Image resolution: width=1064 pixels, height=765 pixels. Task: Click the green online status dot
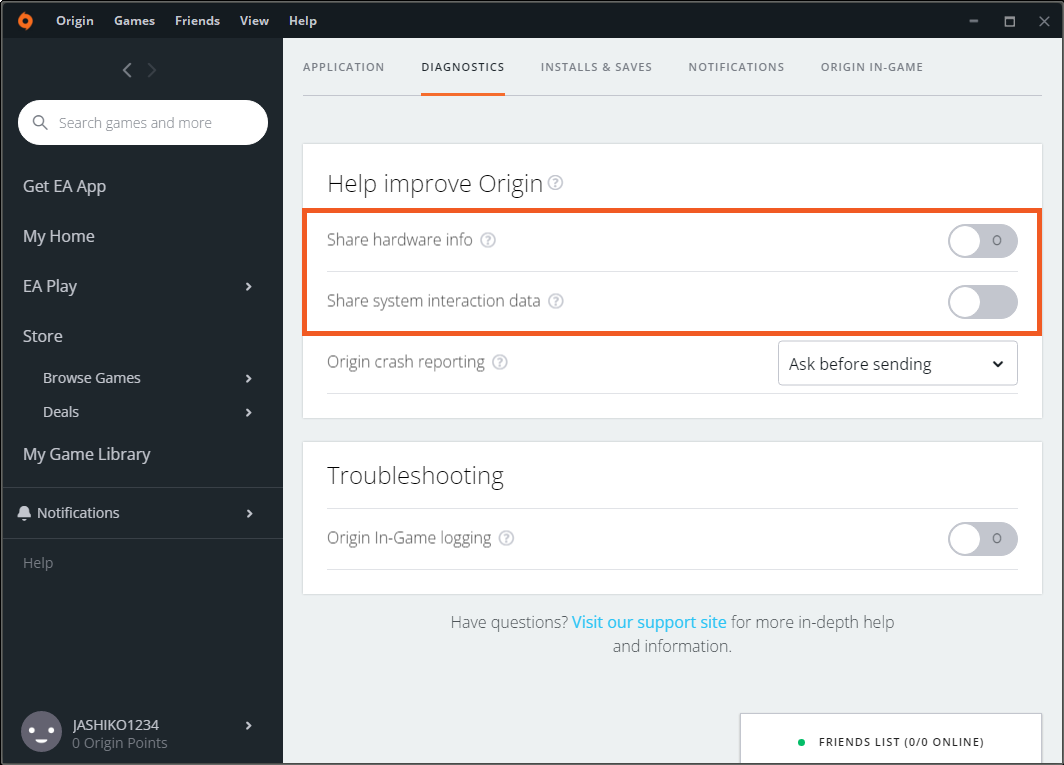point(801,742)
